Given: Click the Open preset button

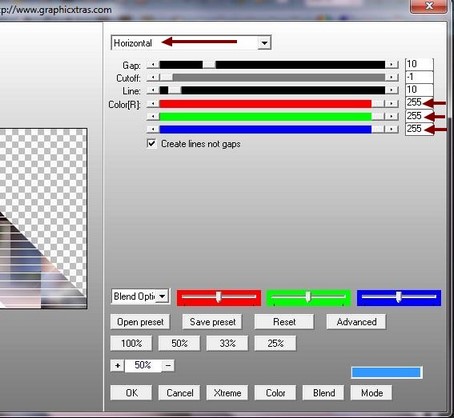Looking at the screenshot, I should coord(140,322).
